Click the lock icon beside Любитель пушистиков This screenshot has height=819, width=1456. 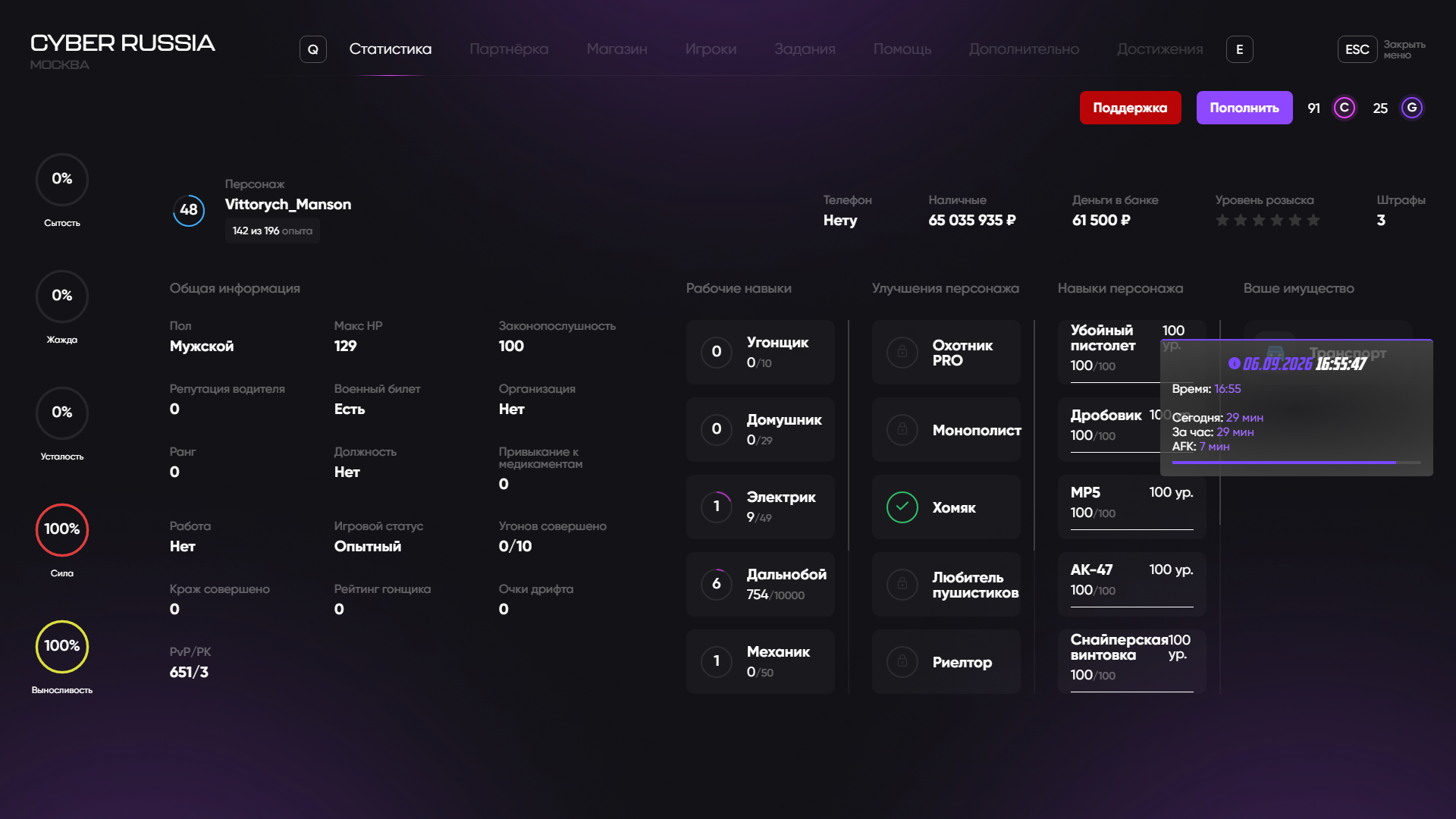902,585
